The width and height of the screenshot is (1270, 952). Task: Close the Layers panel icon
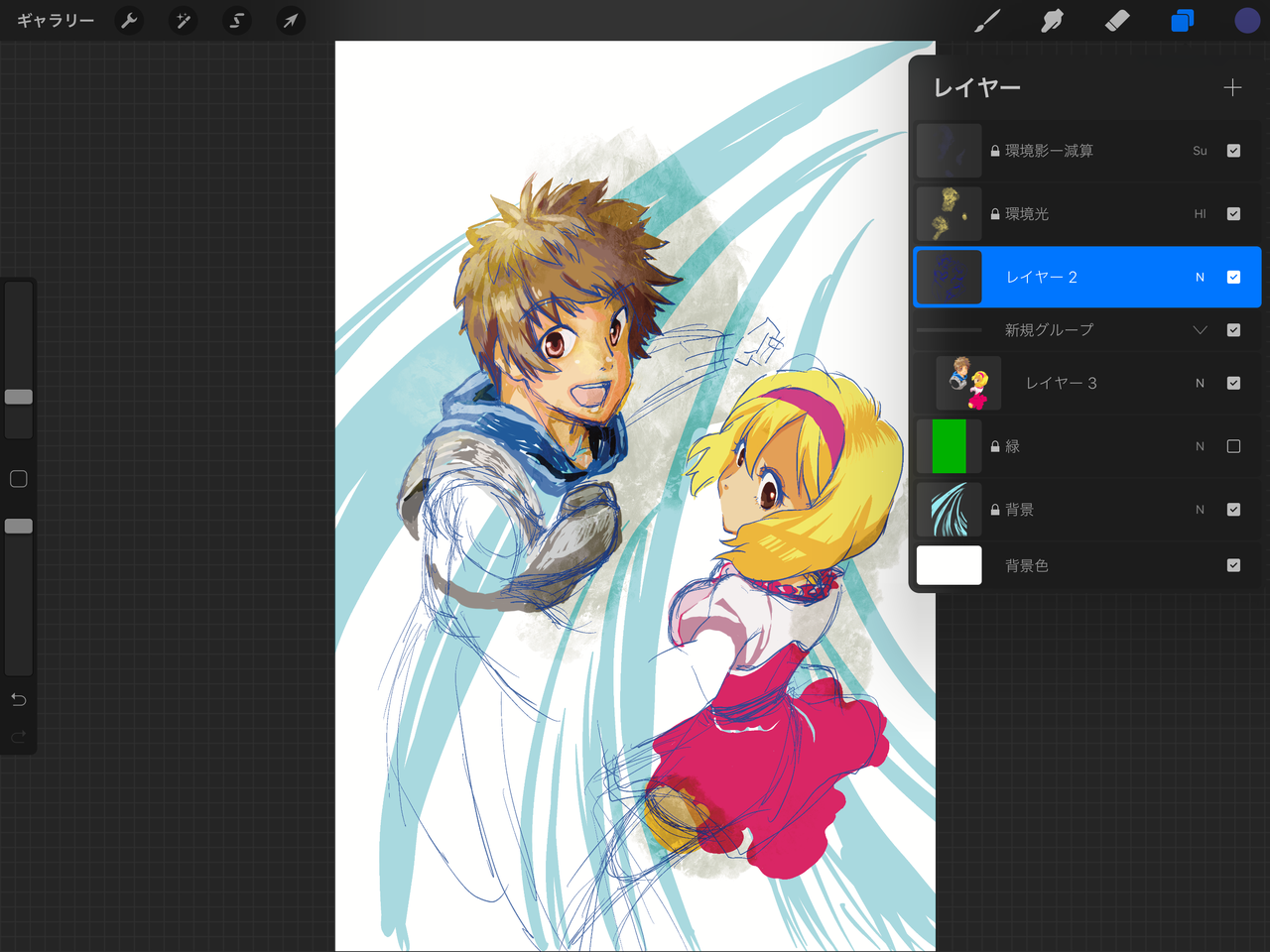point(1182,21)
